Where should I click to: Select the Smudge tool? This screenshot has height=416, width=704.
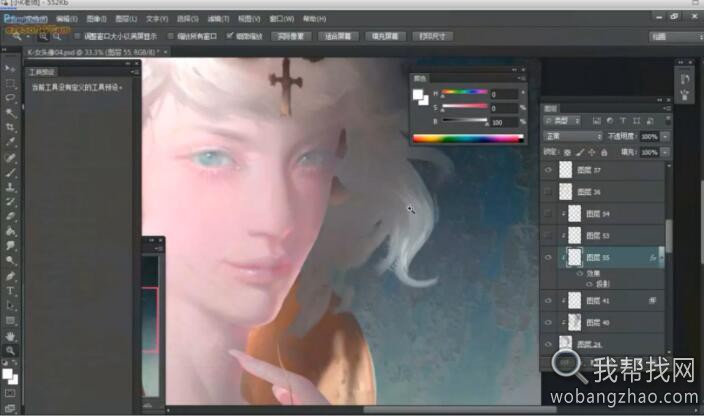tap(10, 245)
